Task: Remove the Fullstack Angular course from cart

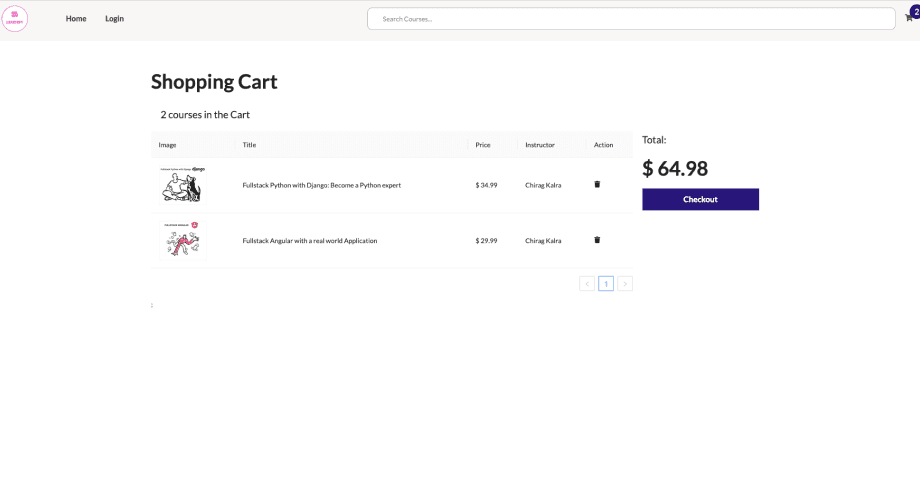Action: pos(597,240)
